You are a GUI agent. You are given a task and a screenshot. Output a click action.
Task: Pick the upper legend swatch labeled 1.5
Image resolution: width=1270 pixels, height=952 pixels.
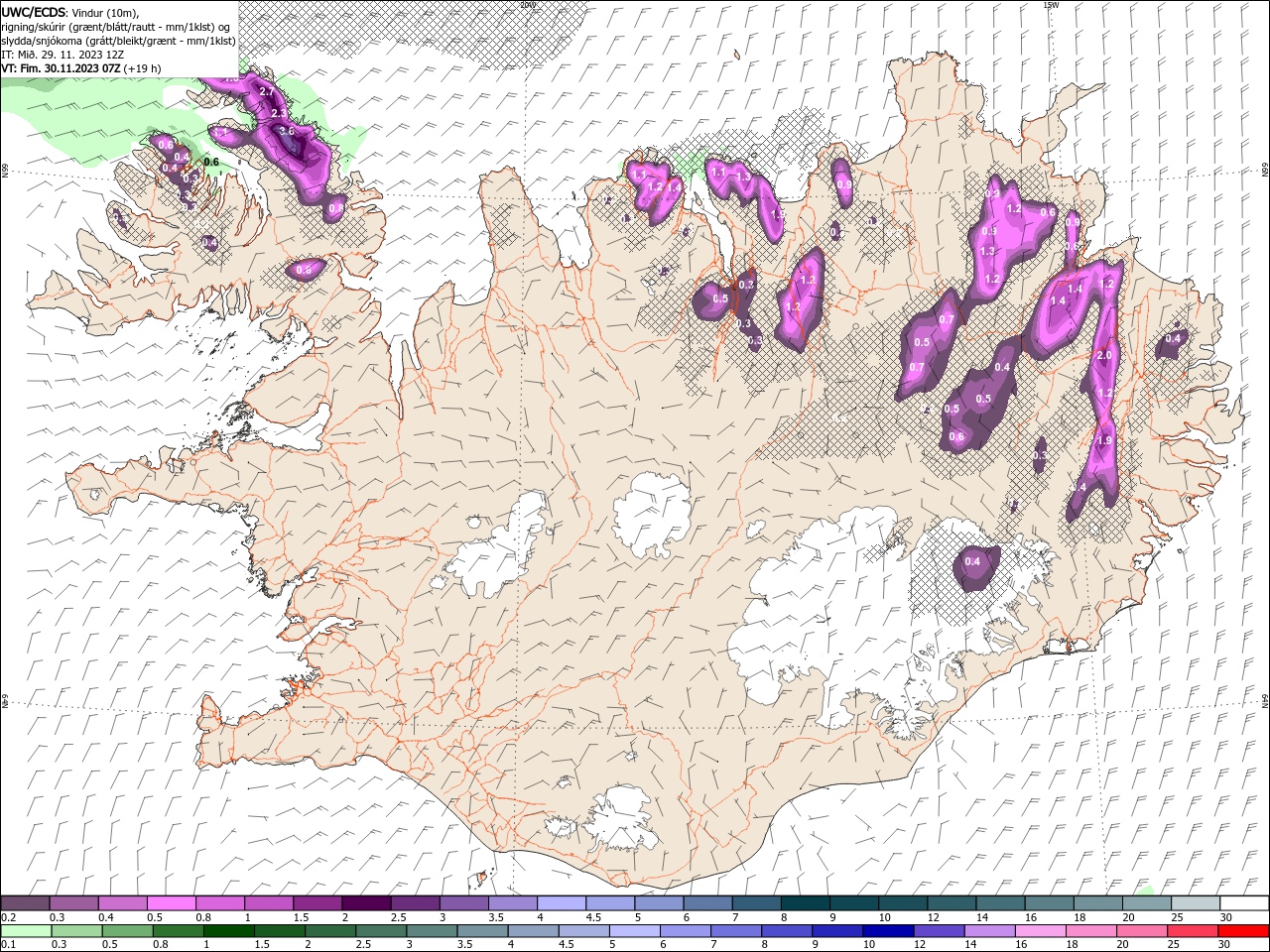318,903
